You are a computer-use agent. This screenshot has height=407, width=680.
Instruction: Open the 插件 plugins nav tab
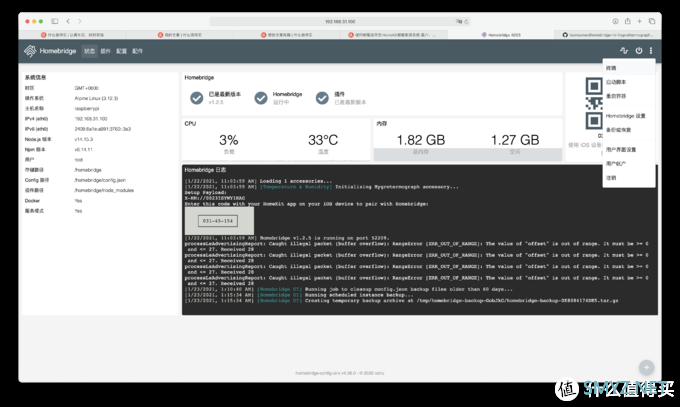click(x=105, y=51)
